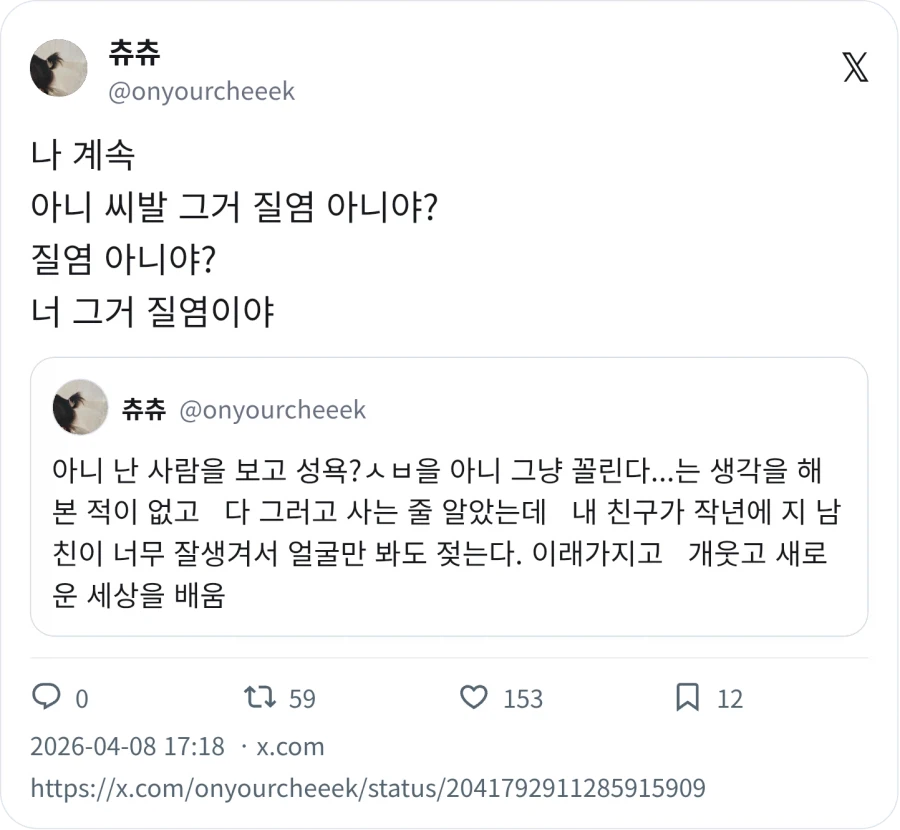The width and height of the screenshot is (900, 830).
Task: Click the quoted tweet's profile avatar
Action: [x=80, y=408]
